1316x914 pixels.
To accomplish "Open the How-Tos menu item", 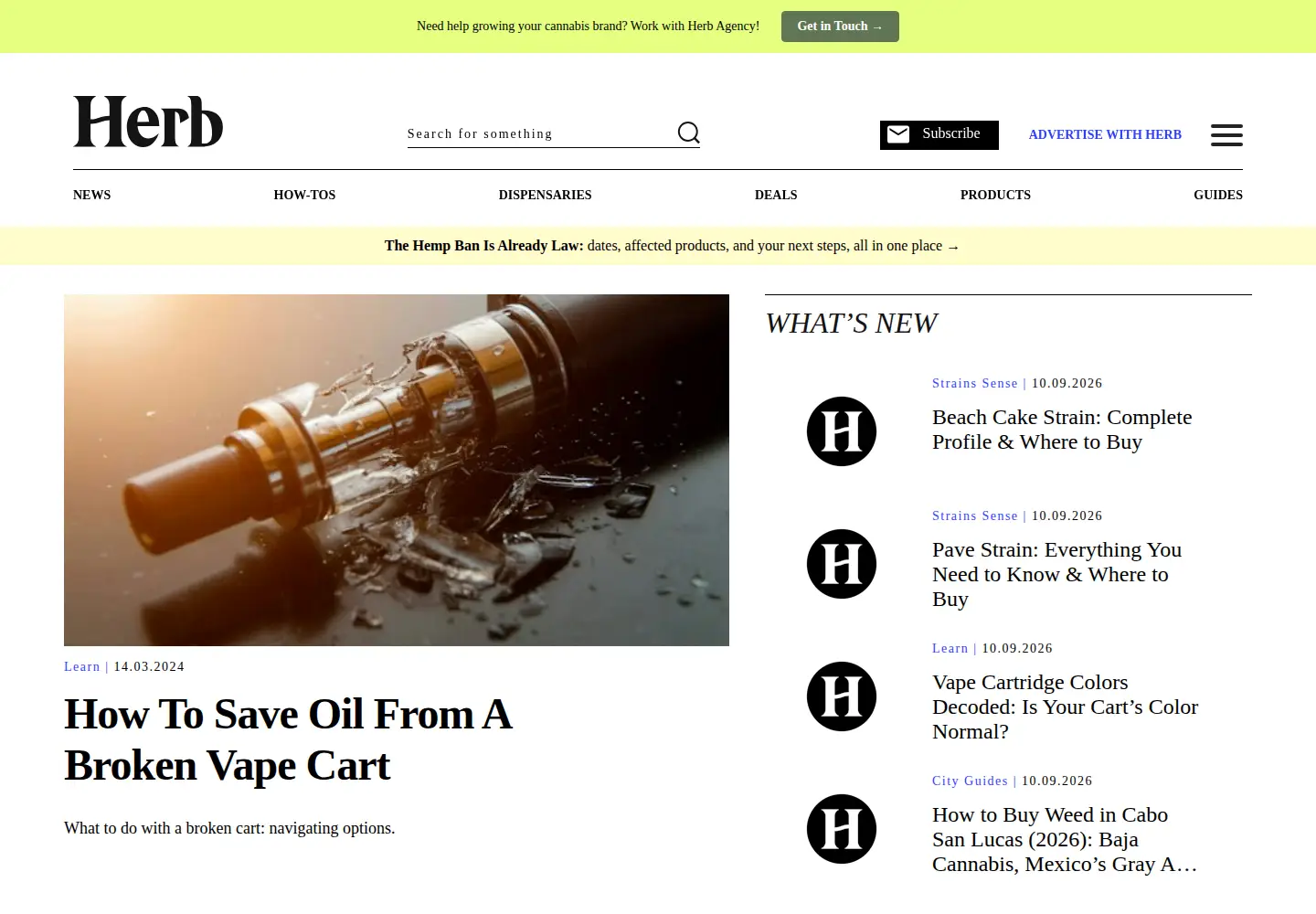I will pyautogui.click(x=304, y=195).
